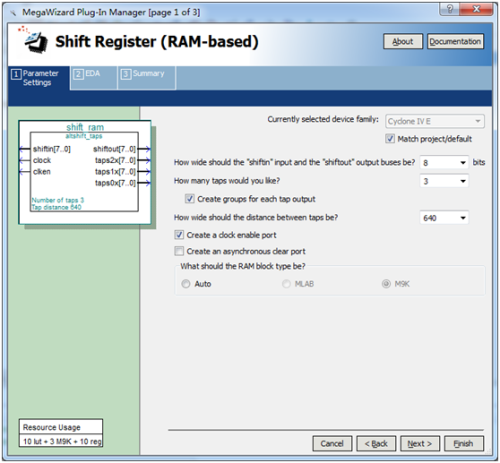Open the device family Cyclone IV E dropdown
Screen dimensions: 500x463
click(435, 121)
